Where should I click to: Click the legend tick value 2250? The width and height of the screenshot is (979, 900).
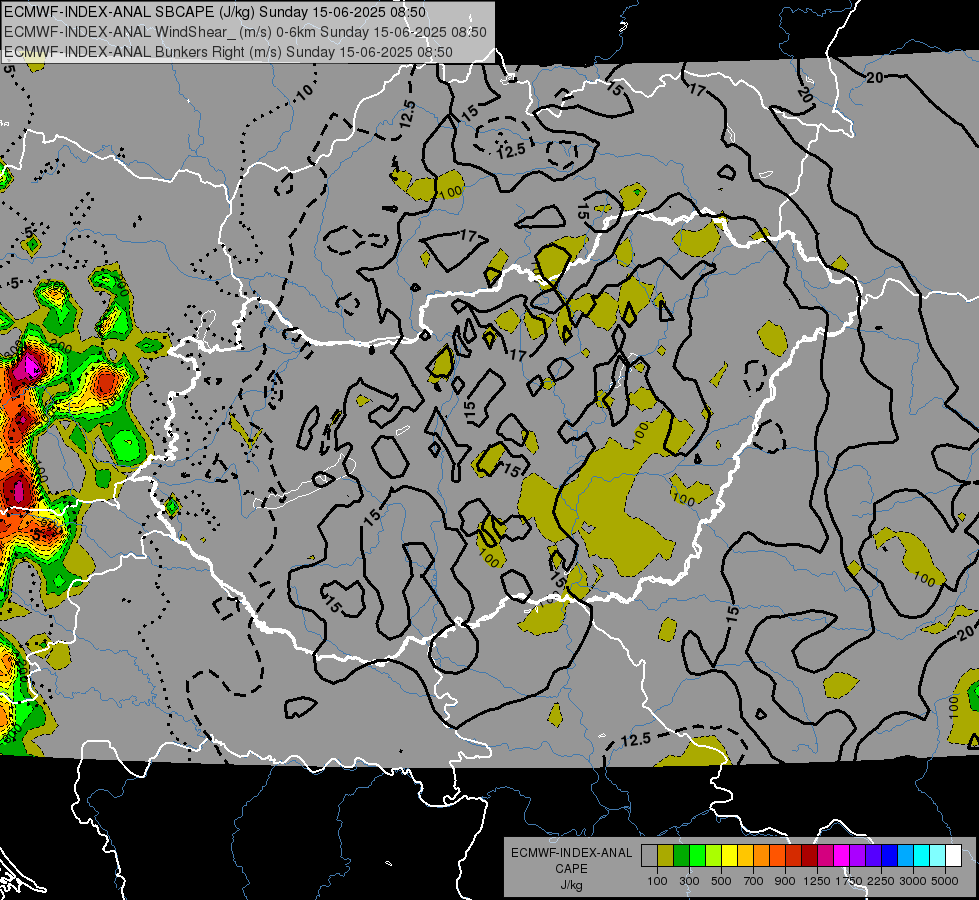pos(881,881)
